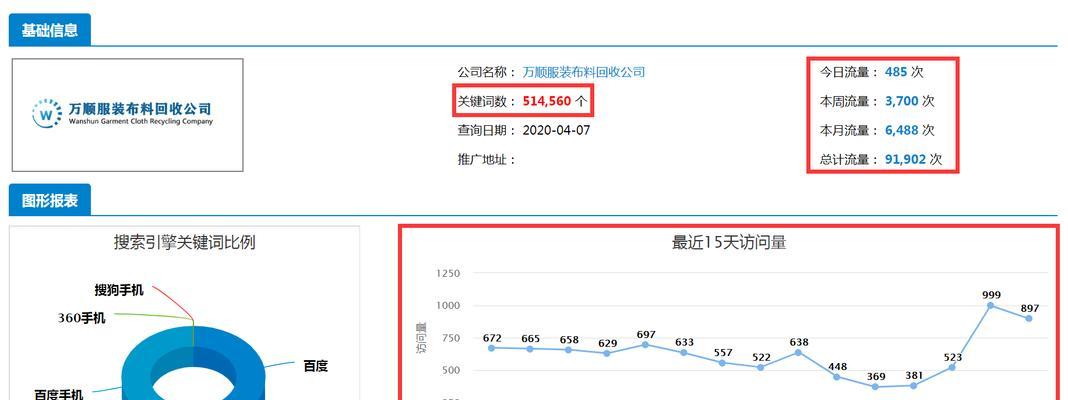The height and width of the screenshot is (400, 1068).
Task: Click the 381 data point on line chart
Action: coord(913,386)
